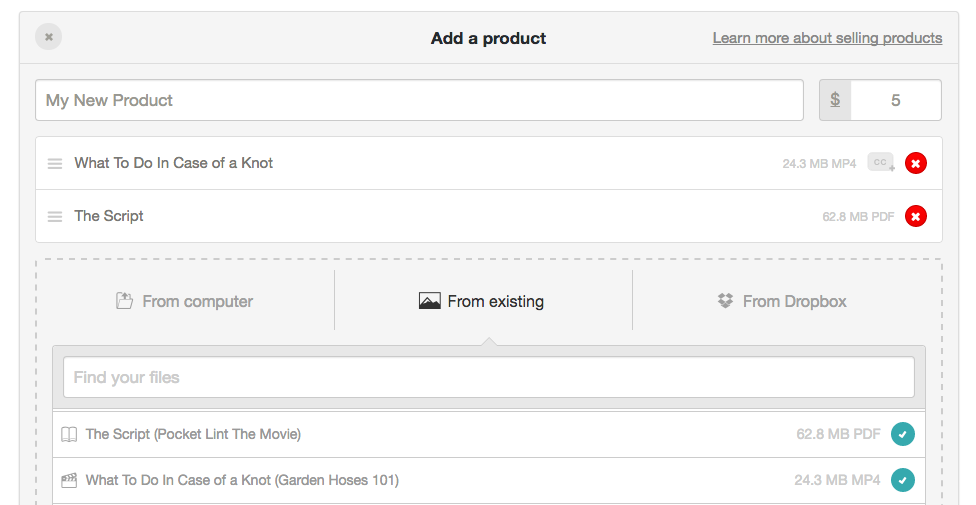Viewport: 976px width, 505px height.
Task: Click the dollar currency symbol selector
Action: [x=835, y=100]
